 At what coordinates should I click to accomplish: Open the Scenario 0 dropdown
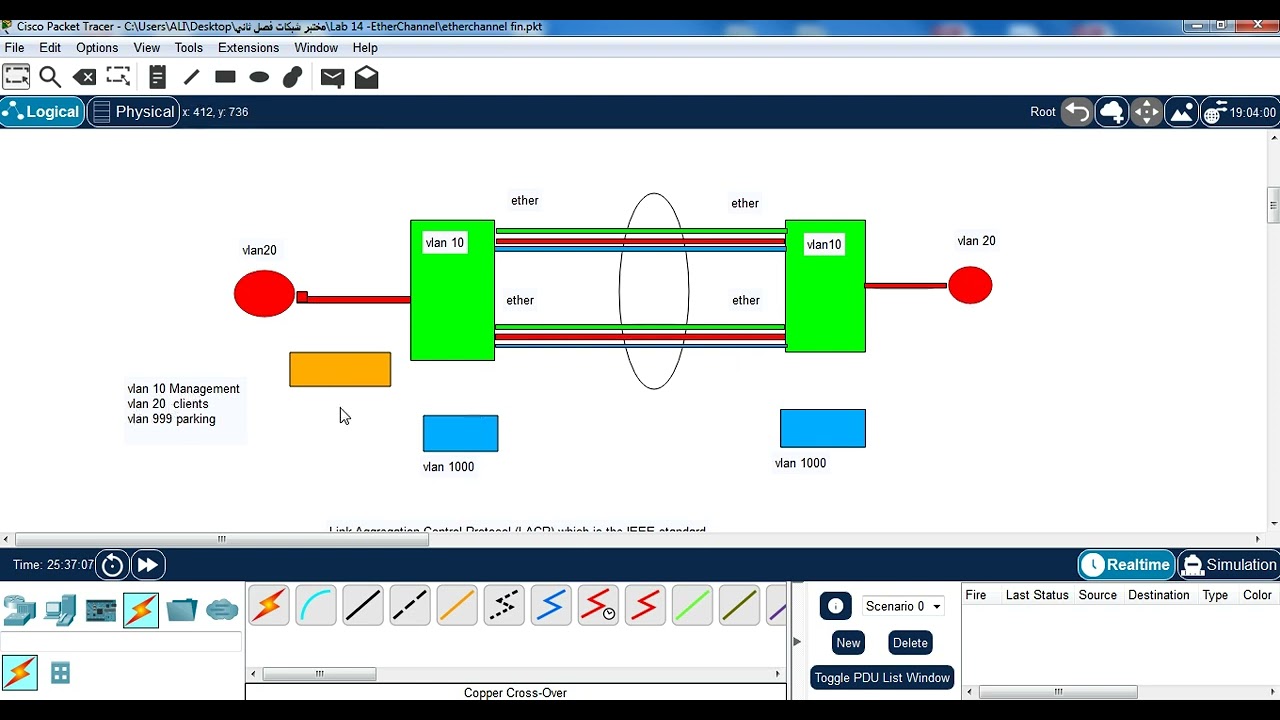coord(903,606)
